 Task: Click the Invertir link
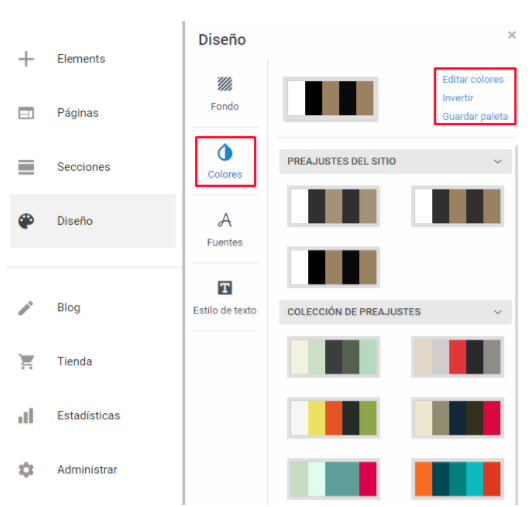458,98
